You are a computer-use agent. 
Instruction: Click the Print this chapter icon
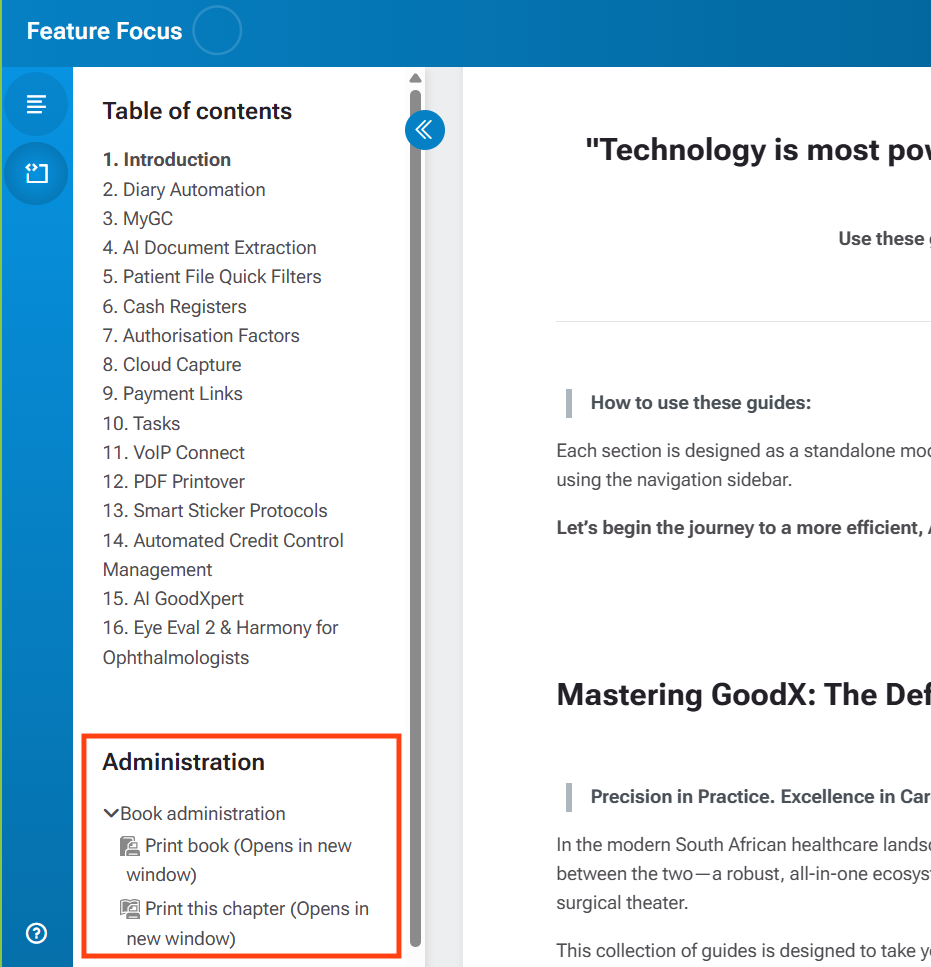[x=129, y=909]
